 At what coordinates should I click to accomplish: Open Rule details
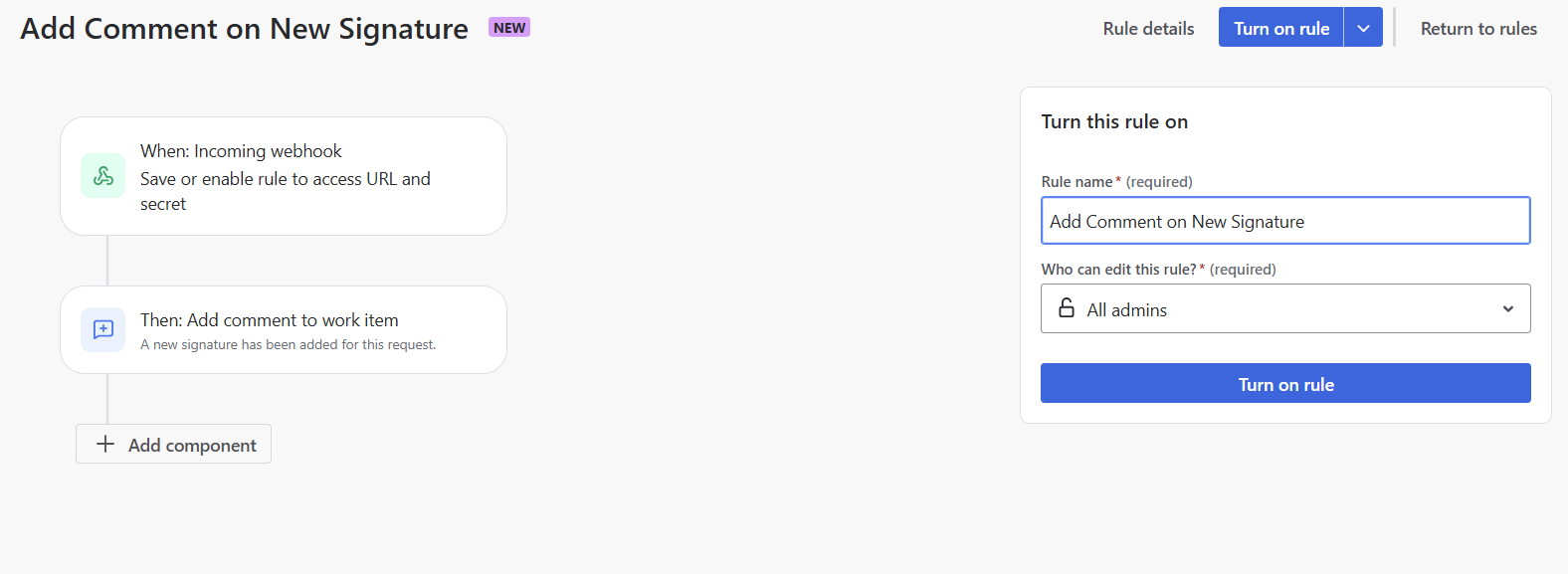pyautogui.click(x=1148, y=29)
